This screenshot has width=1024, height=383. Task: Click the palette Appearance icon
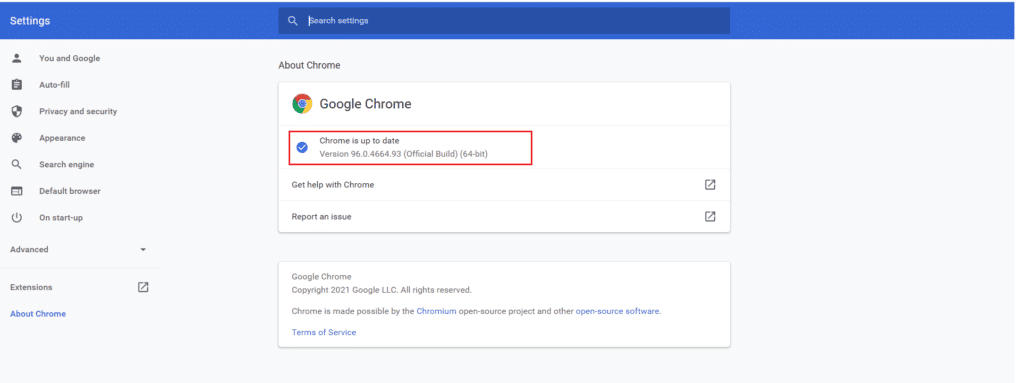tap(17, 138)
